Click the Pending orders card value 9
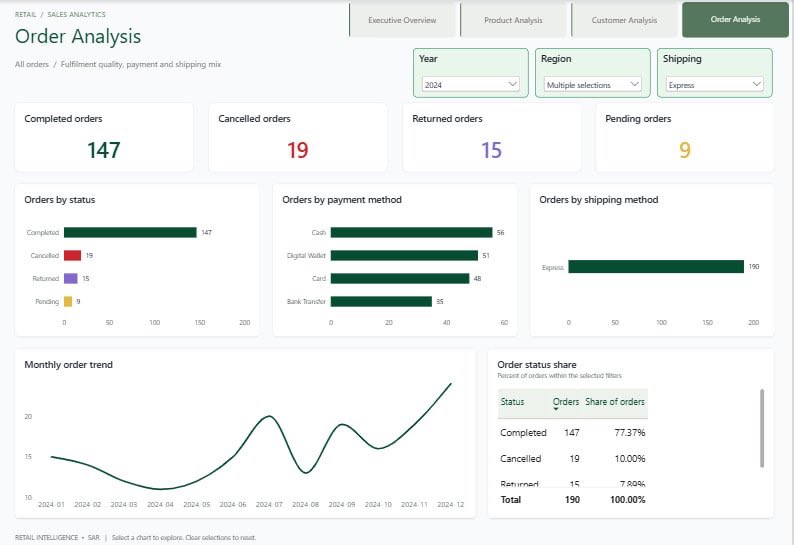The height and width of the screenshot is (545, 794). 685,150
